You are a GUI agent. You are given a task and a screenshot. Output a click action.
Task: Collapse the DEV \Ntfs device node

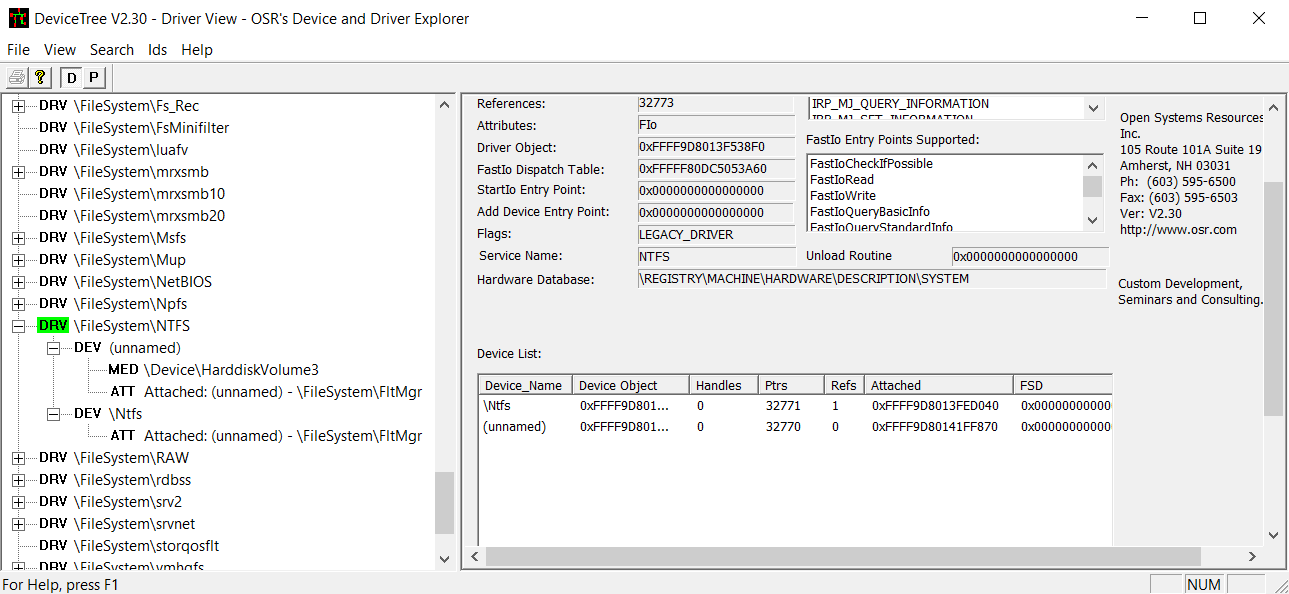click(x=53, y=414)
